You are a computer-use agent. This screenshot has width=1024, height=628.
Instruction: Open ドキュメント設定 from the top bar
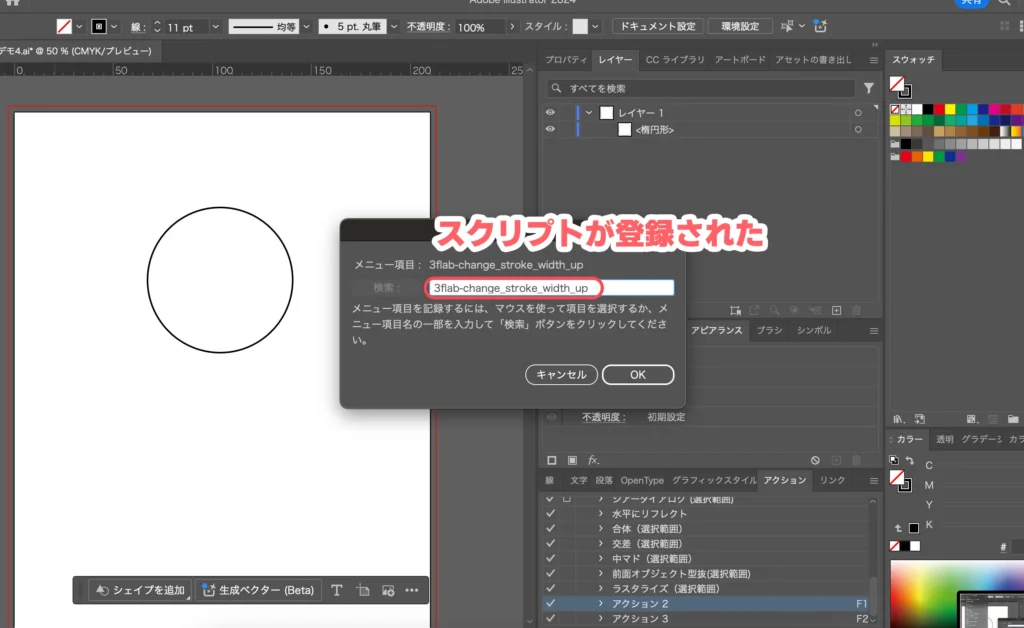[x=657, y=26]
